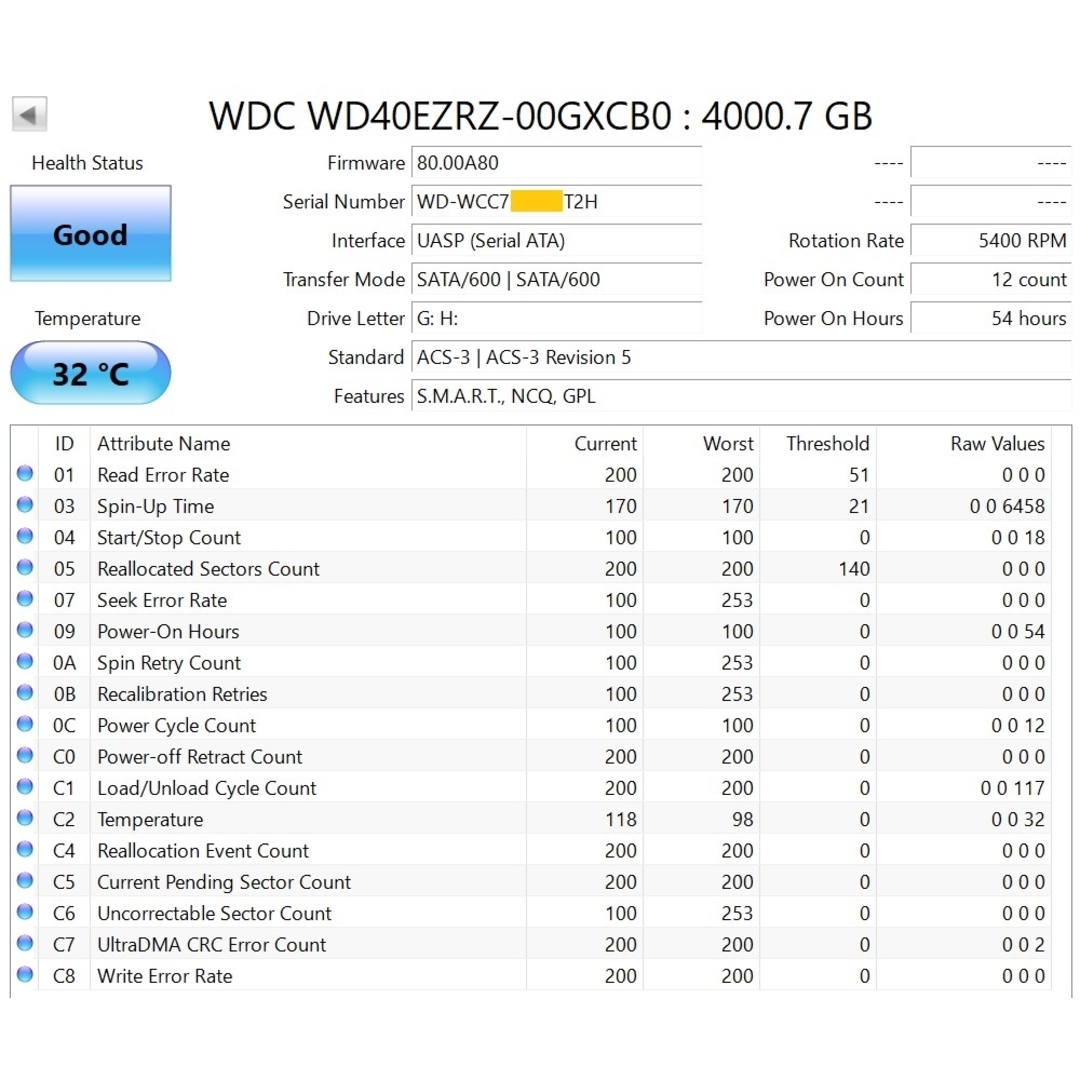Select the Temperature attribute name in the table
Screen dimensions: 1080x1080
[x=150, y=820]
